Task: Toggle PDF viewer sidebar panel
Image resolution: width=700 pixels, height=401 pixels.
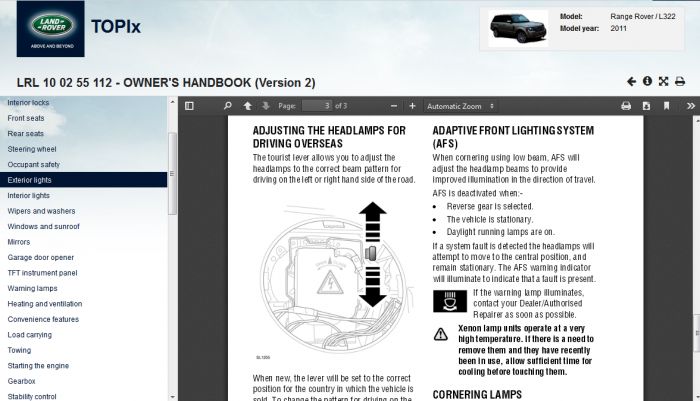Action: click(x=189, y=106)
